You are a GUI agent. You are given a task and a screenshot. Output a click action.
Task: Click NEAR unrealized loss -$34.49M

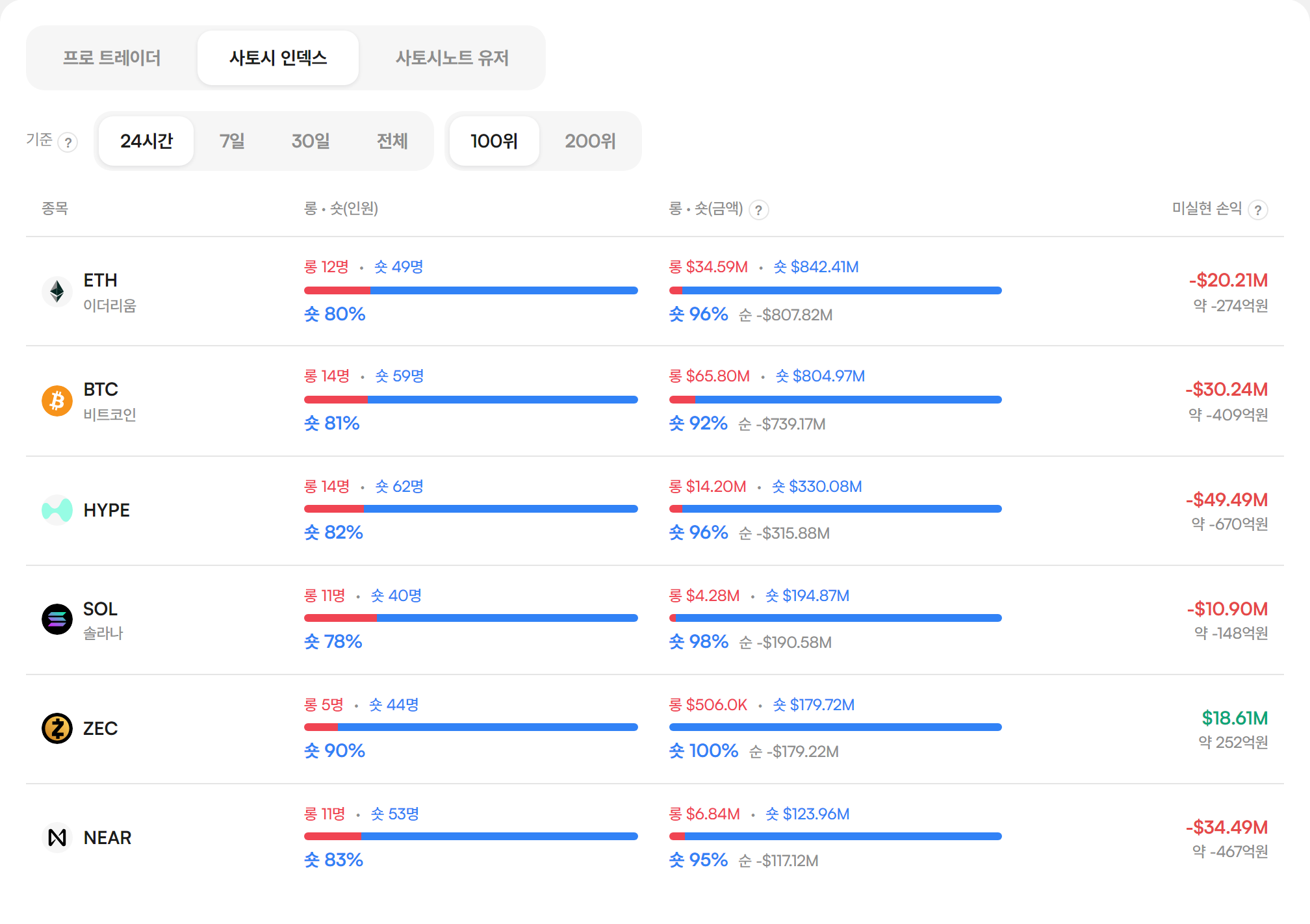[1227, 827]
